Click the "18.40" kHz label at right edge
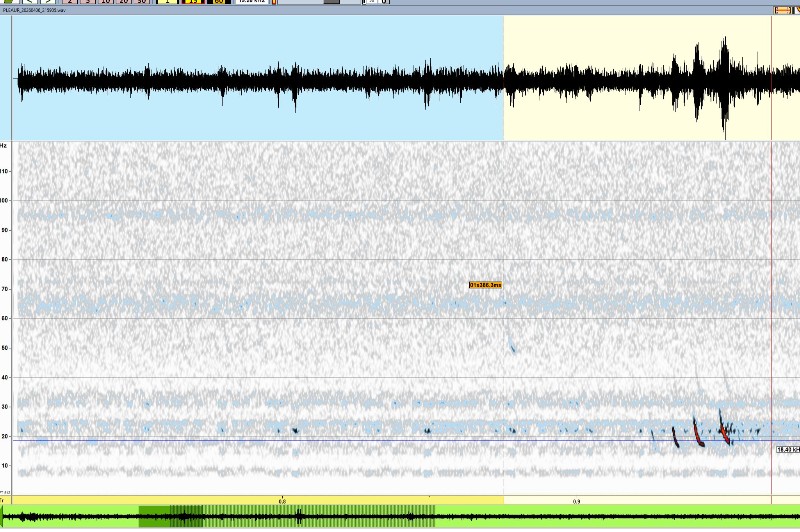The height and width of the screenshot is (532, 800). coord(787,450)
